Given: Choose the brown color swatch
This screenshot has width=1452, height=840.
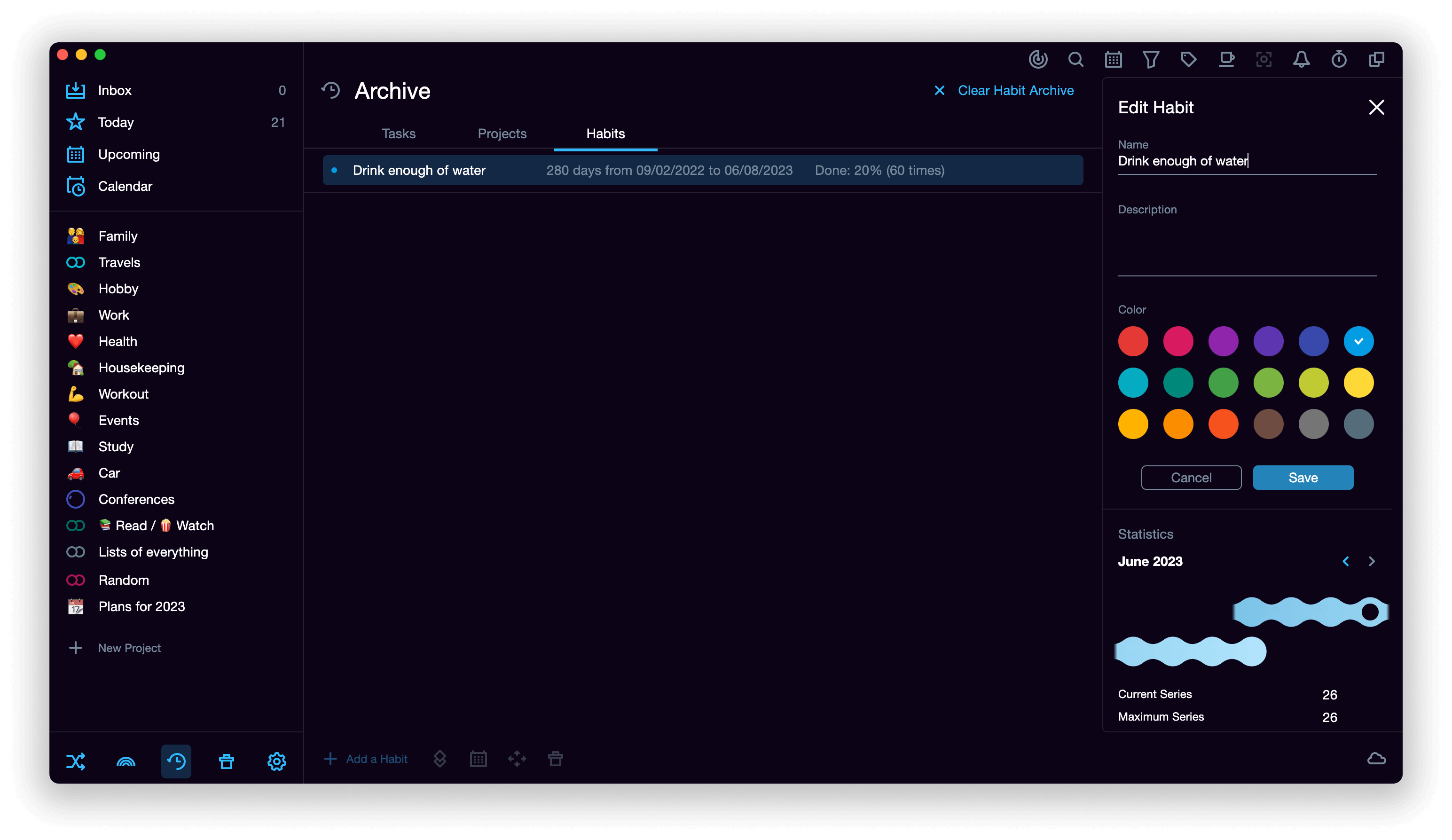Looking at the screenshot, I should [x=1268, y=424].
